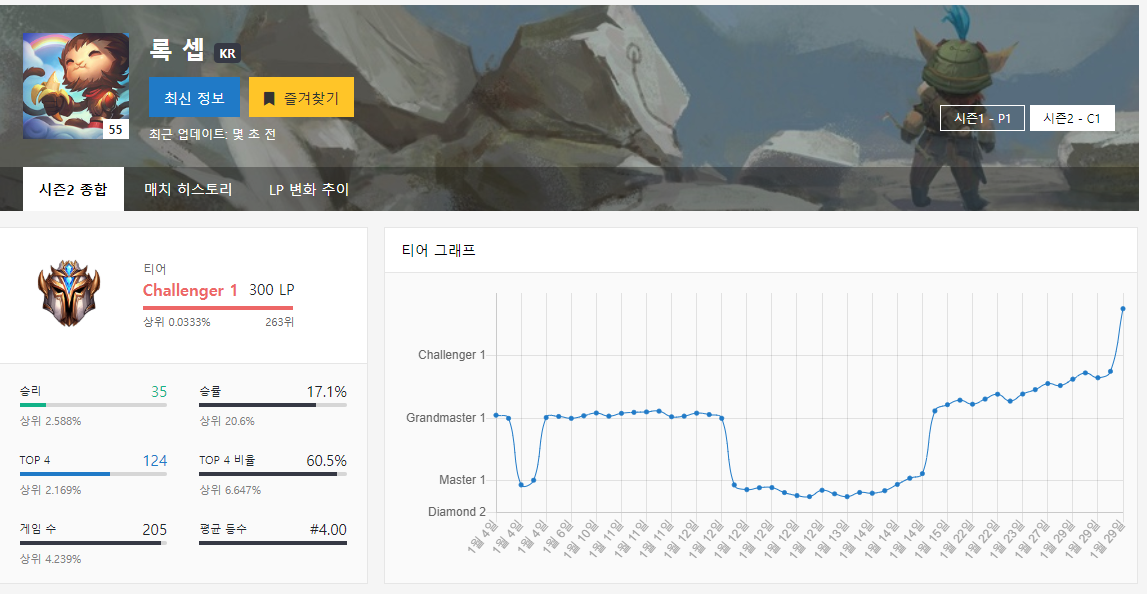Click the Diamond 2 y-axis label
Viewport: 1147px width, 594px height.
456,511
